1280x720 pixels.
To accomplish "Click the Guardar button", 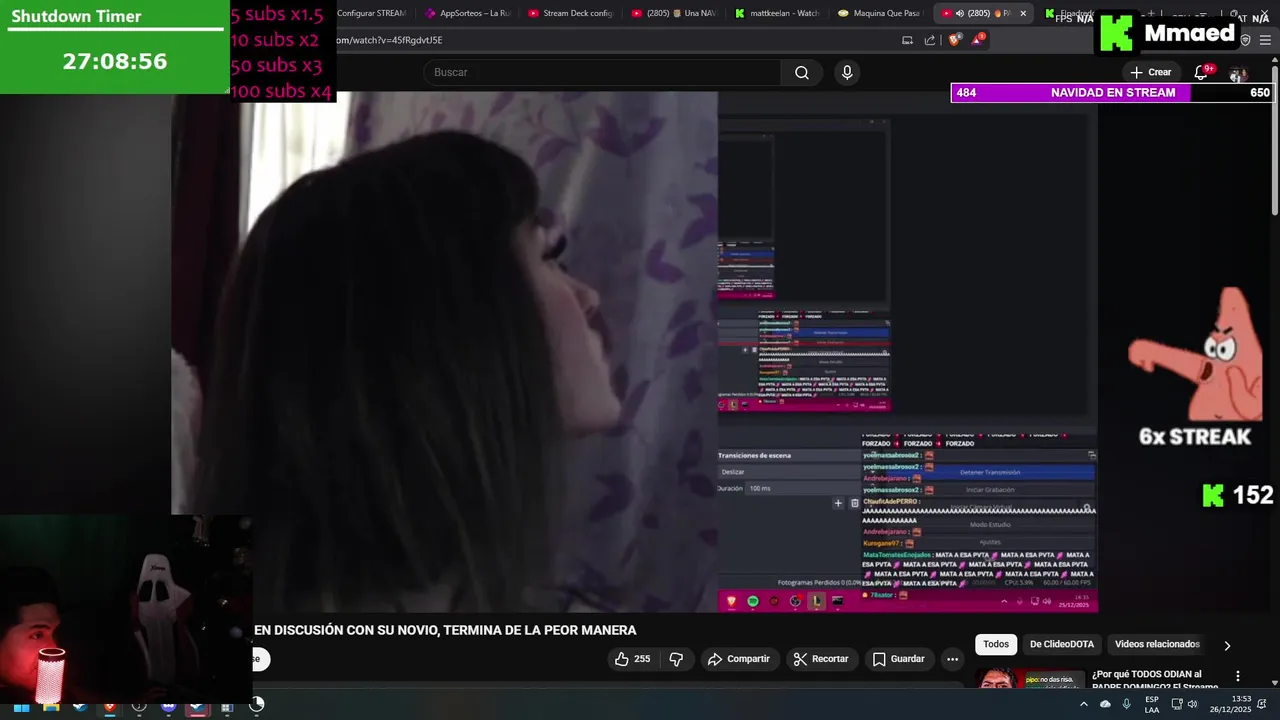I will point(898,659).
